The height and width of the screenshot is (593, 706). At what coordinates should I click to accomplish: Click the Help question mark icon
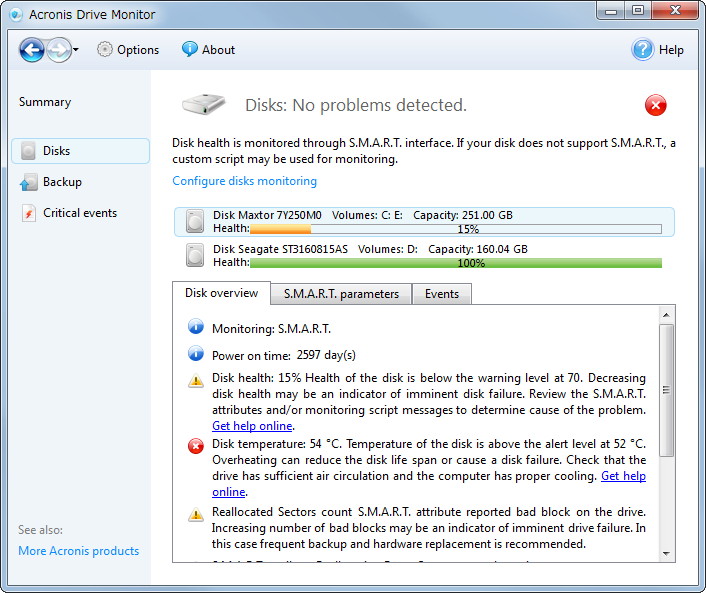point(643,50)
